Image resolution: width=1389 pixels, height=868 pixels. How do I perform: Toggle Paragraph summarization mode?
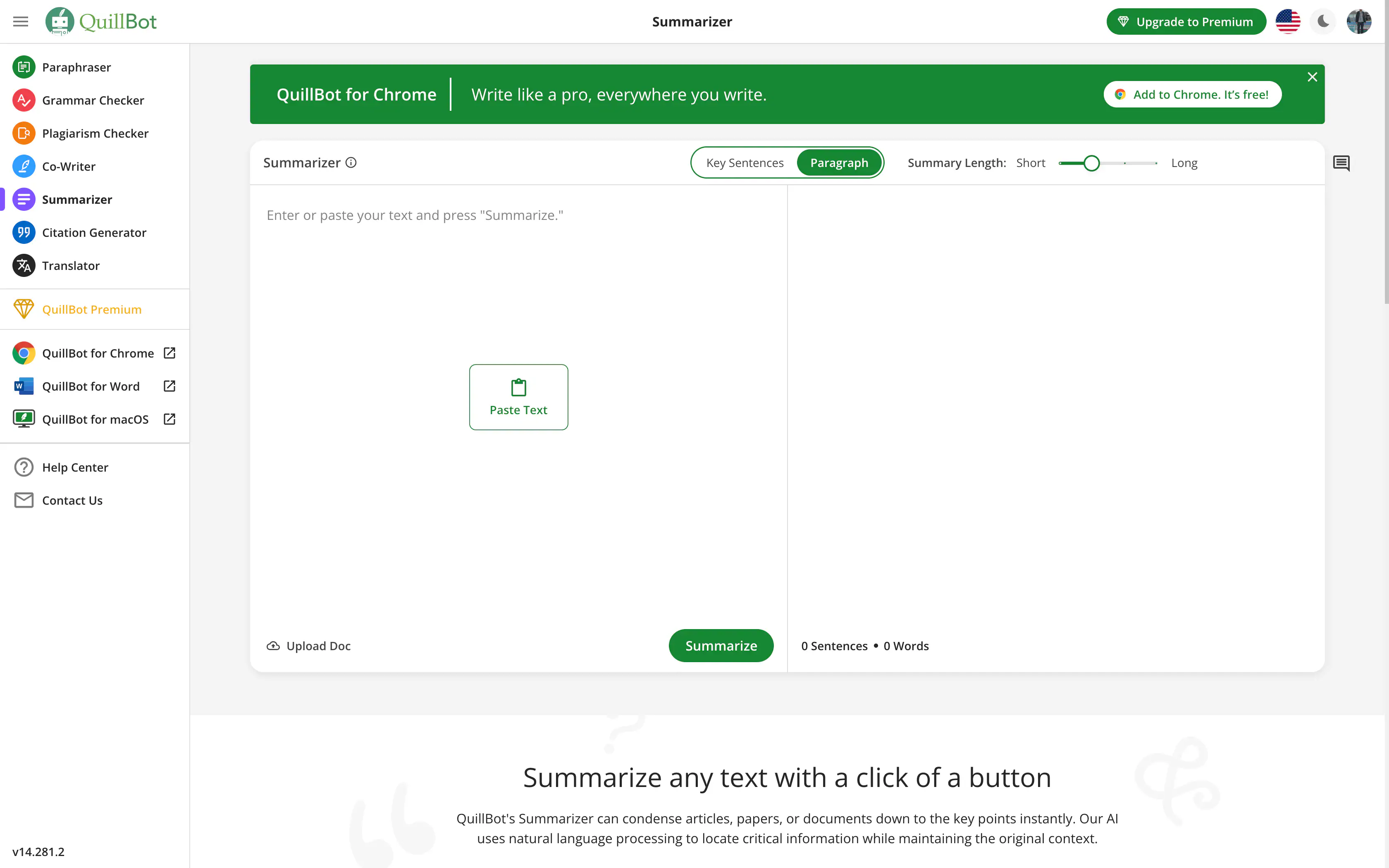coord(837,162)
